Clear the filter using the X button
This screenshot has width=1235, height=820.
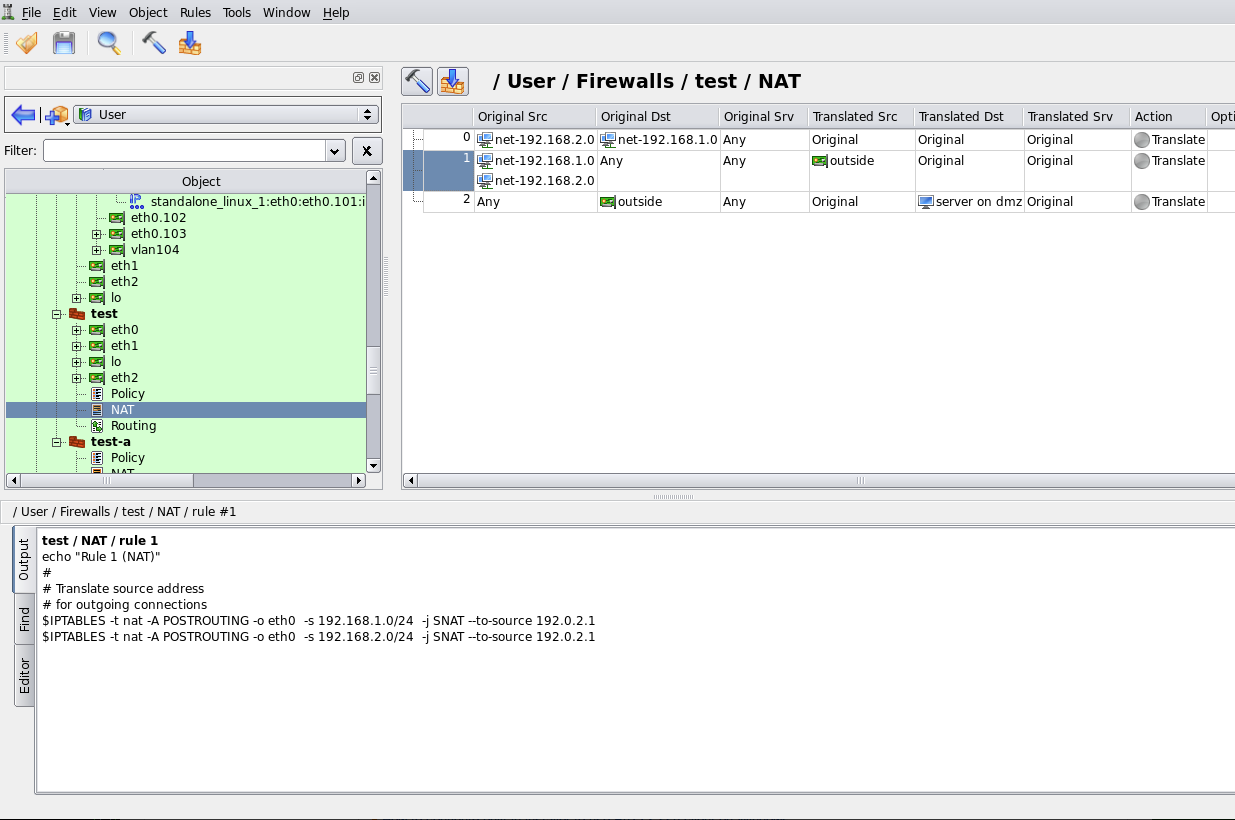pos(366,151)
